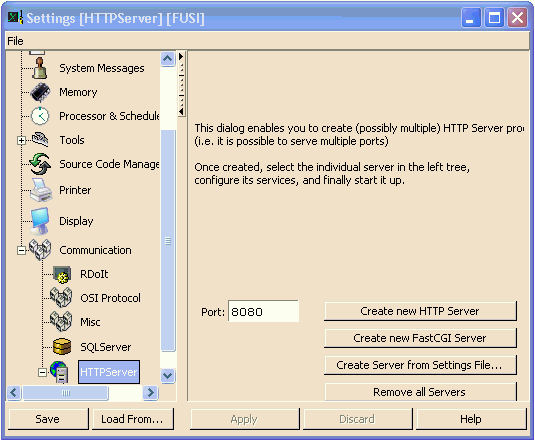Image resolution: width=535 pixels, height=440 pixels.
Task: Collapse the HTTPServer tree node
Action: pos(42,372)
